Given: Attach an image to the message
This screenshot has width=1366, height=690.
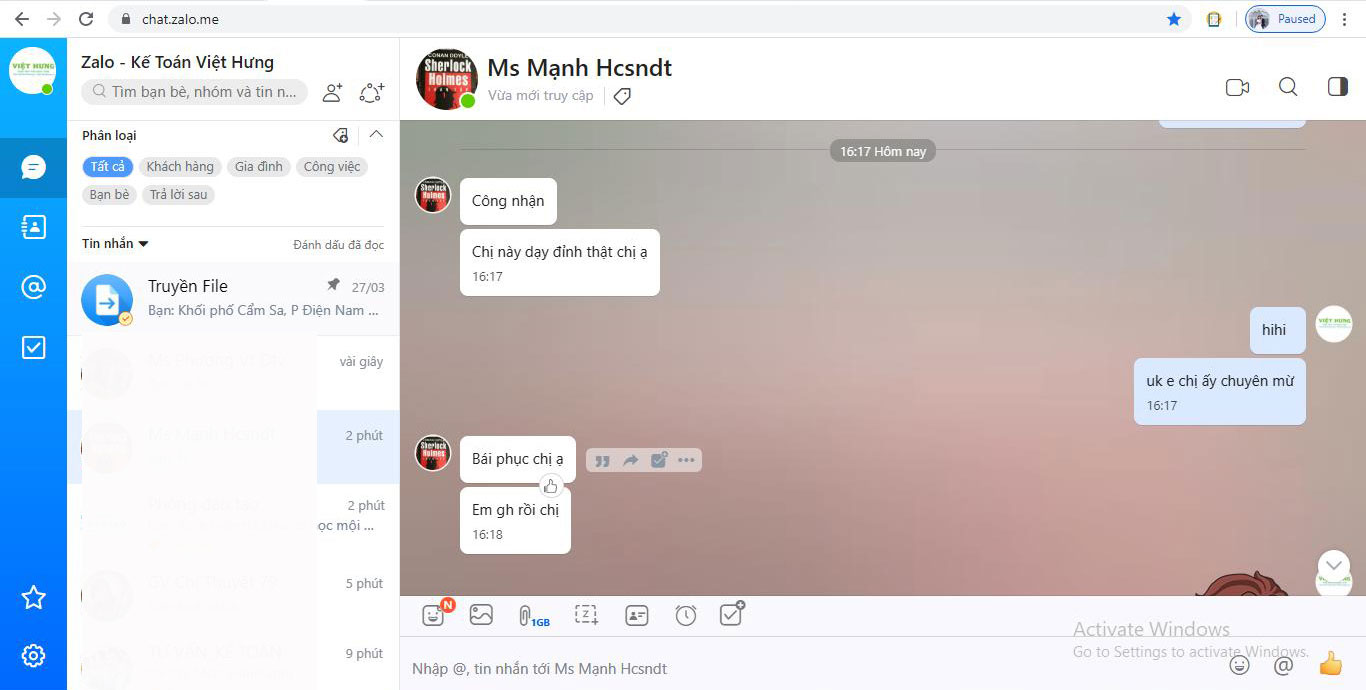Looking at the screenshot, I should pyautogui.click(x=481, y=615).
